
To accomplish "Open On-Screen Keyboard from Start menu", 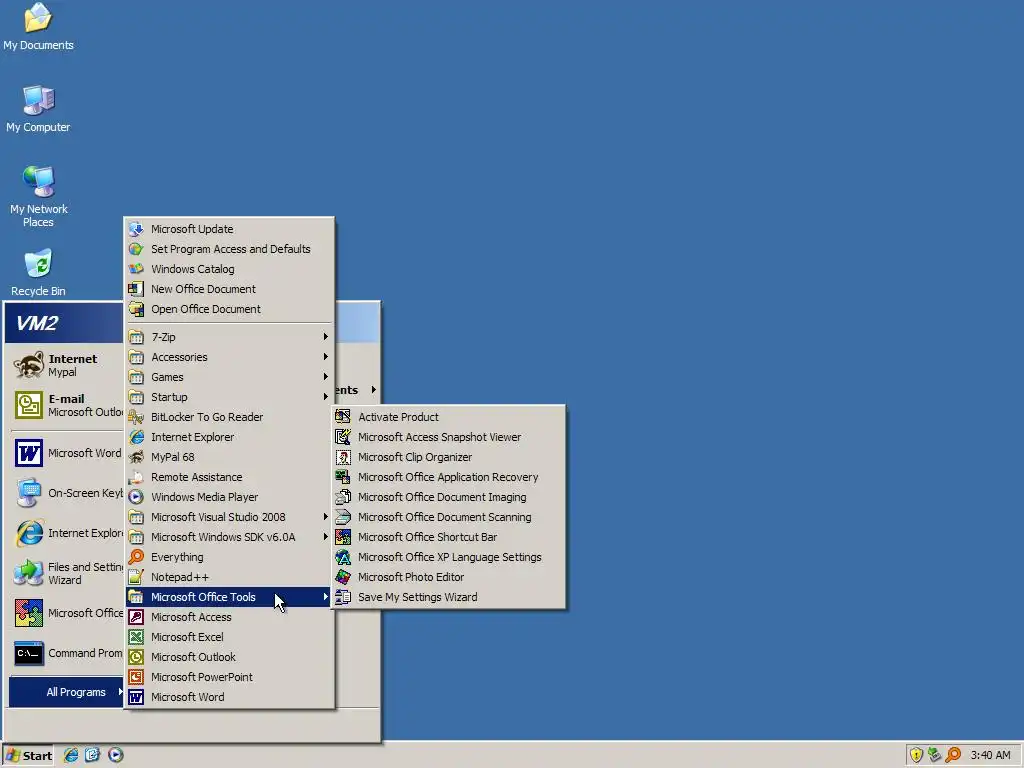I will pyautogui.click(x=67, y=493).
